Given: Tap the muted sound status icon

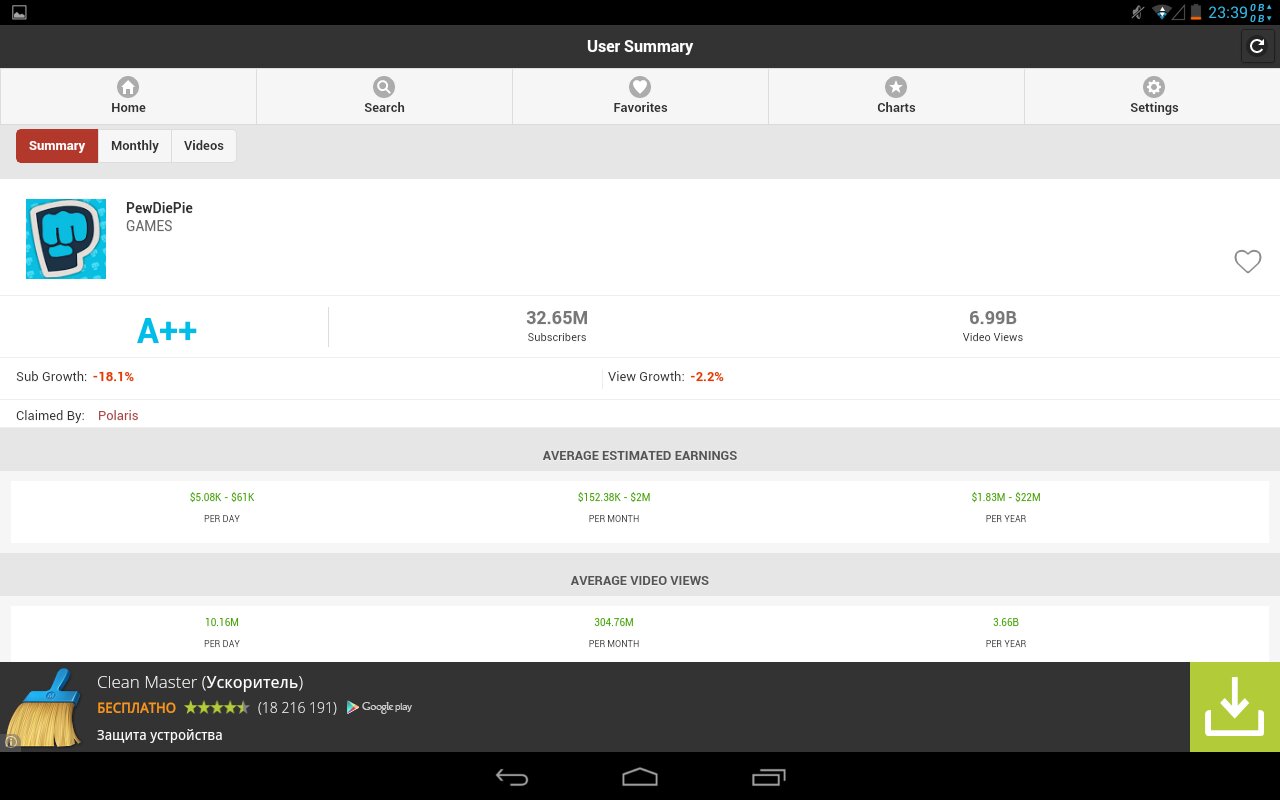Looking at the screenshot, I should [1138, 13].
